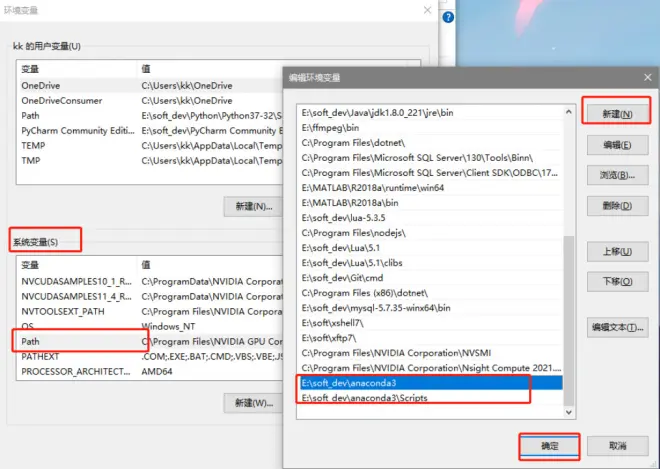Select the E:\soft_dev\Lua\5.1 entry
This screenshot has height=469, width=660.
click(429, 248)
